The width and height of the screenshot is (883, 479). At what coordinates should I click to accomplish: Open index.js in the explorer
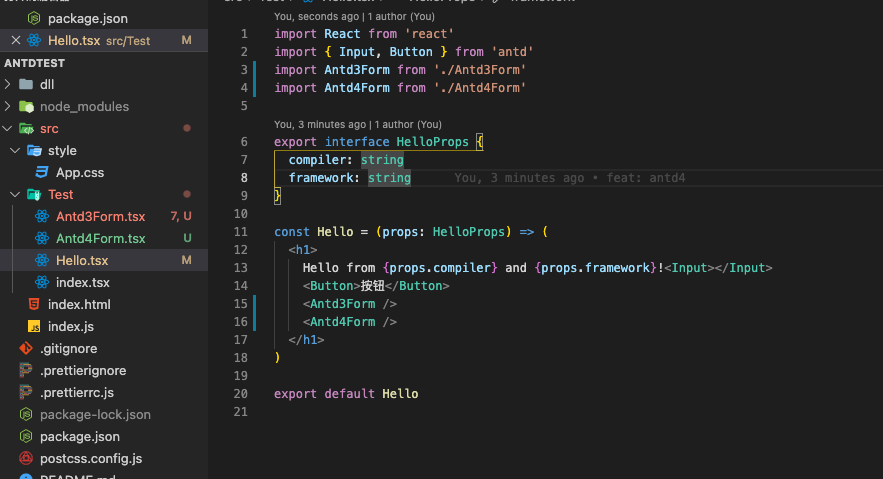click(x=71, y=326)
